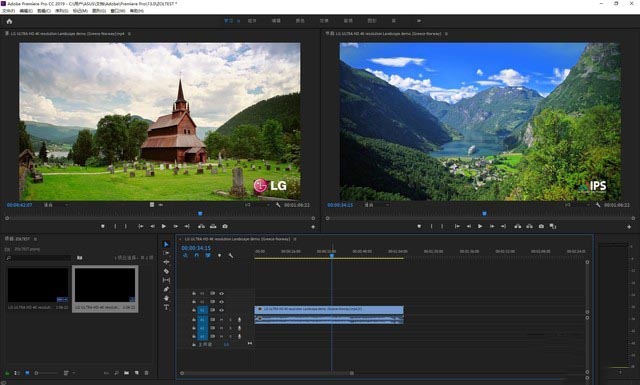Step back one frame in Program monitor
The width and height of the screenshot is (640, 385).
coord(469,226)
